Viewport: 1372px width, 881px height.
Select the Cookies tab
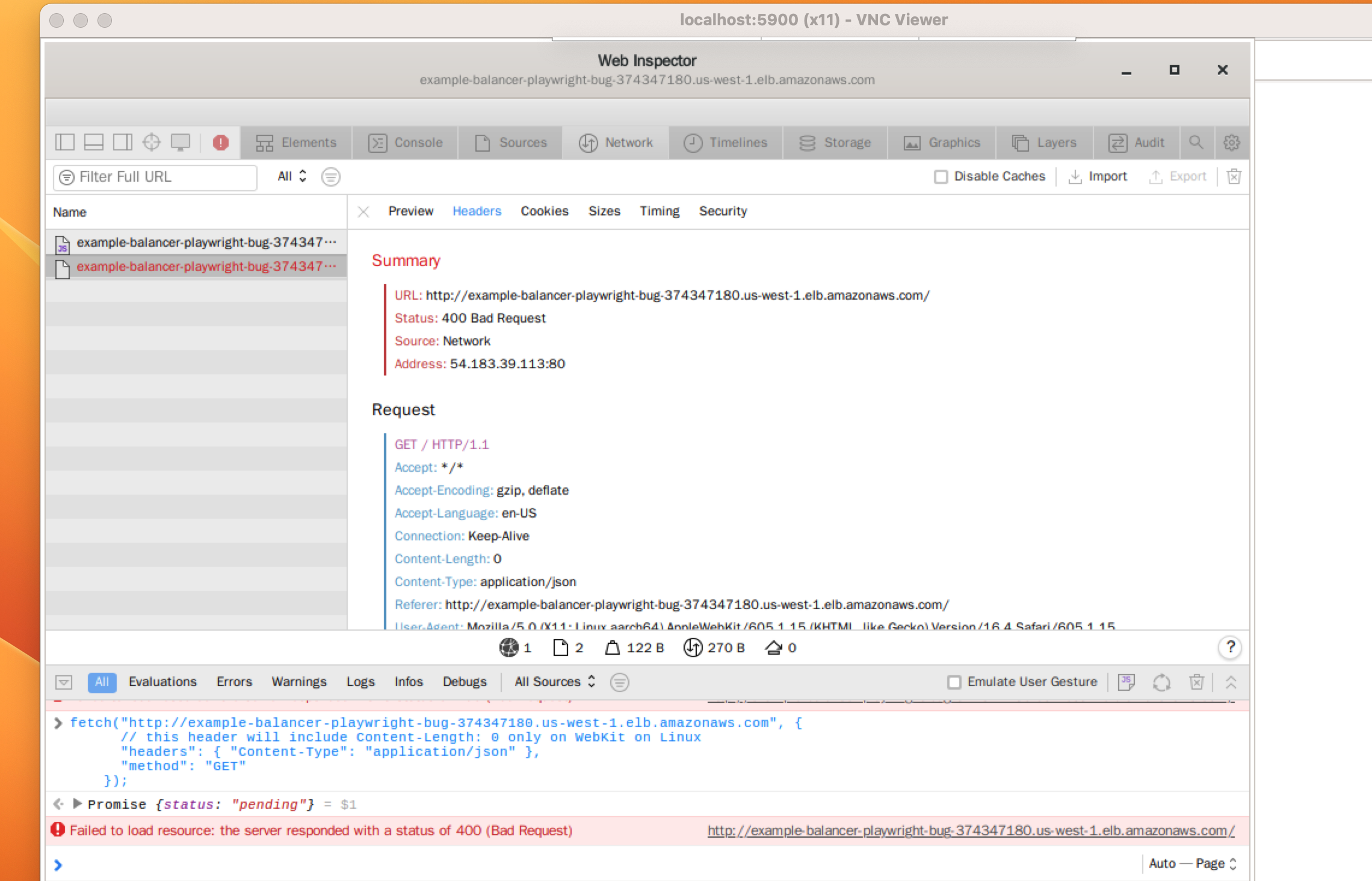pyautogui.click(x=544, y=210)
